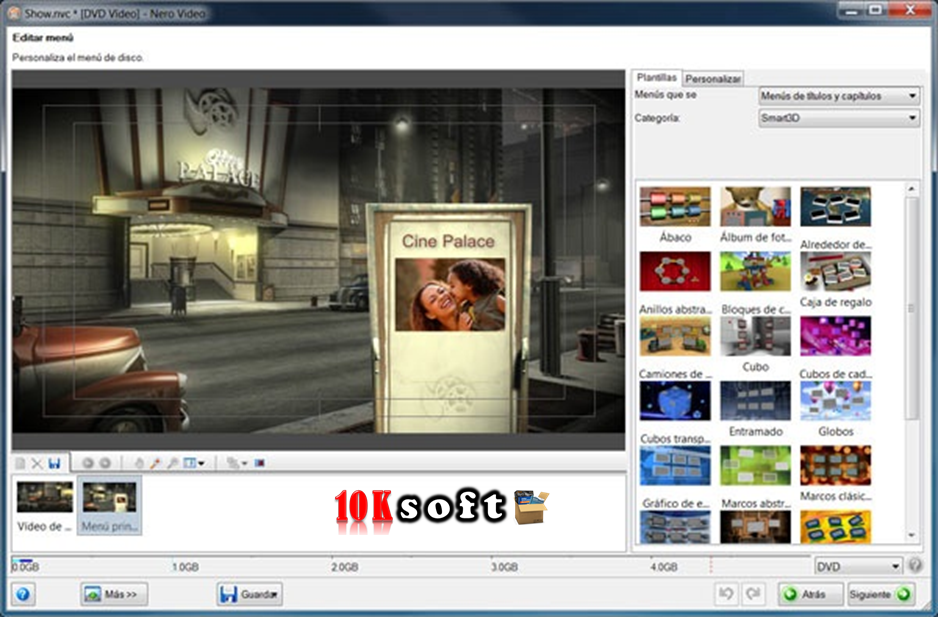Select the Cubos transp... blue cube template

pyautogui.click(x=675, y=400)
